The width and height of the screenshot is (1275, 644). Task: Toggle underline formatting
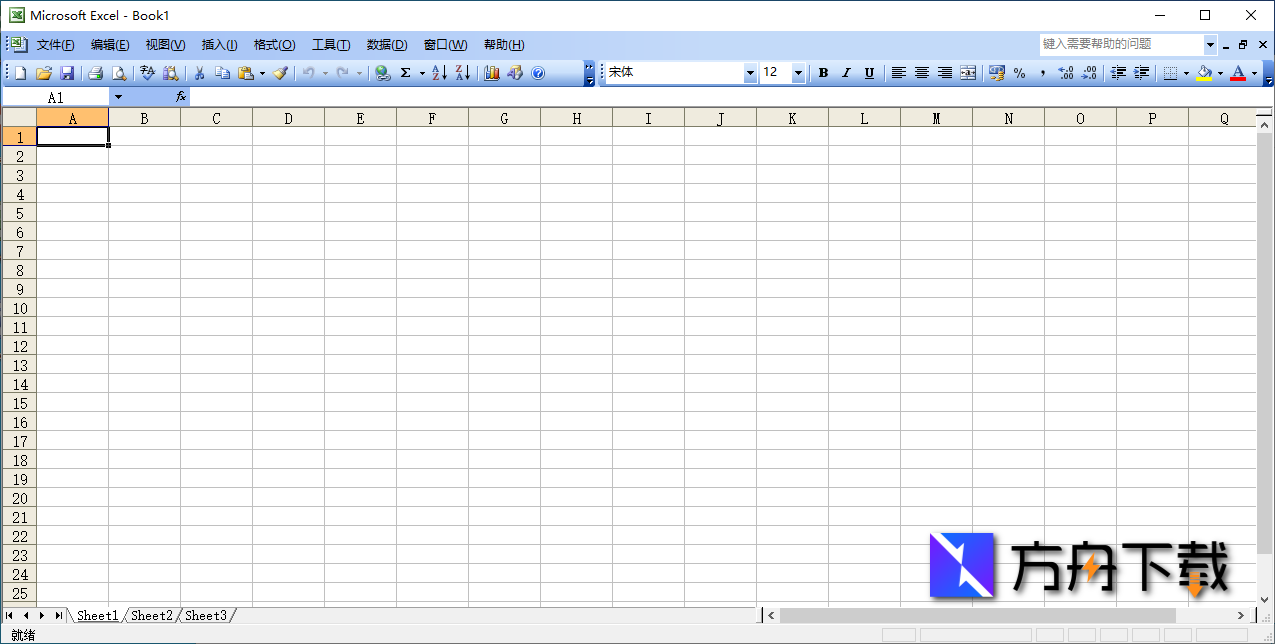coord(869,72)
